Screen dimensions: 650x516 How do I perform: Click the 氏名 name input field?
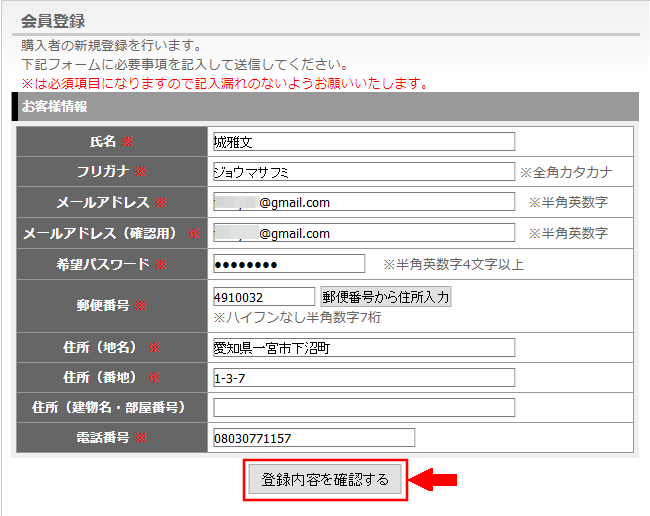(x=364, y=142)
